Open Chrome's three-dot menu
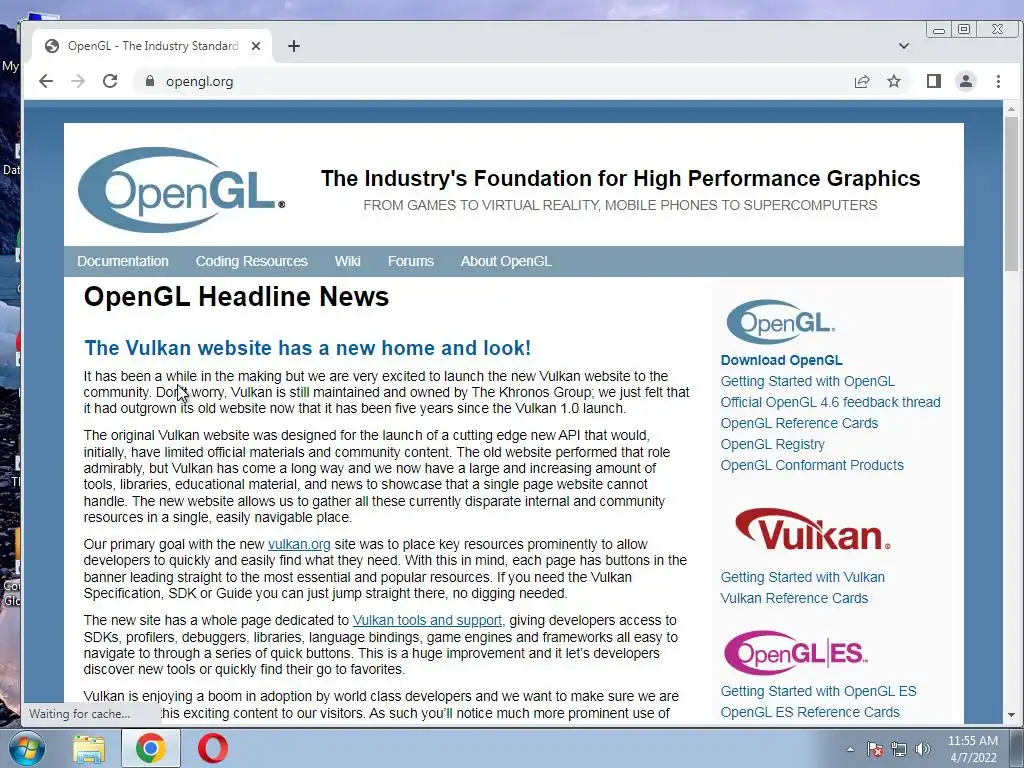This screenshot has width=1024, height=768. click(x=998, y=81)
